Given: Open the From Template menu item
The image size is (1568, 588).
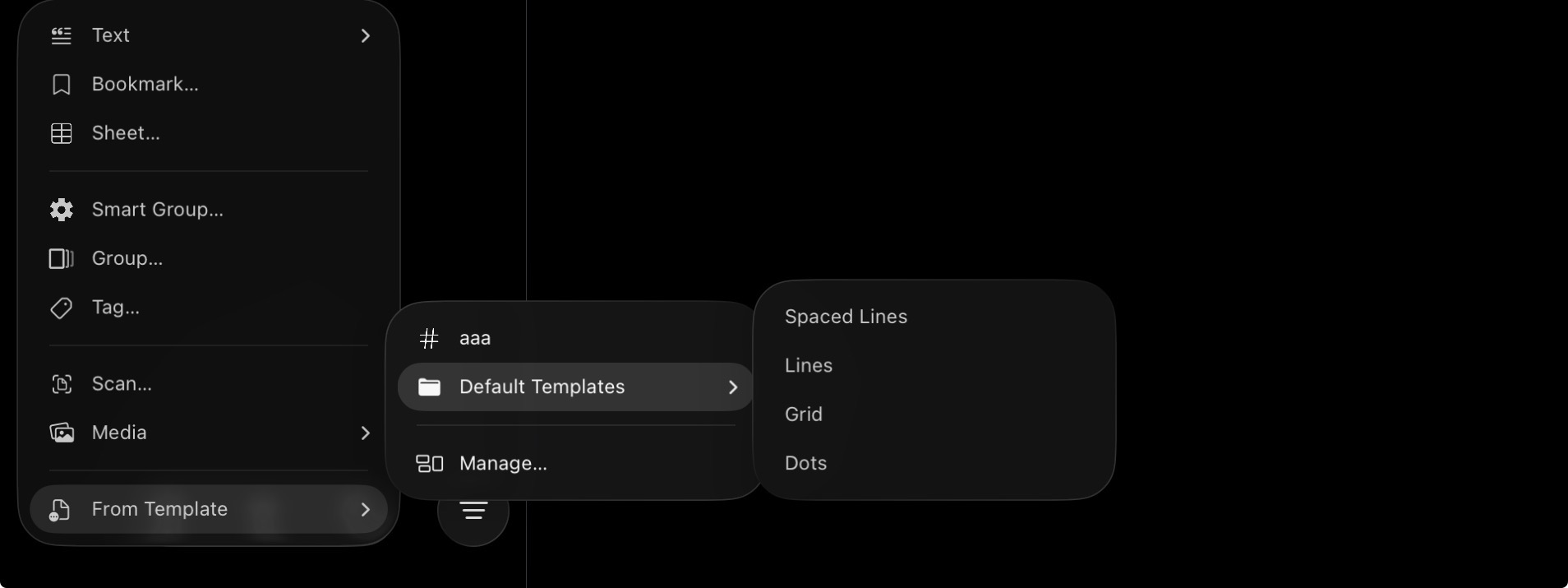Looking at the screenshot, I should click(x=159, y=509).
